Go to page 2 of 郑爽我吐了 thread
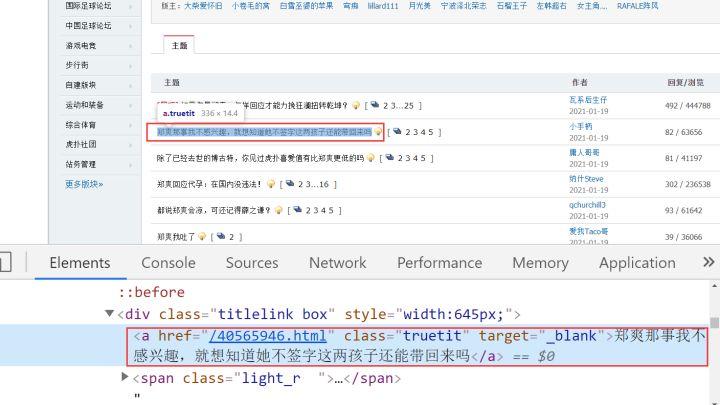Image resolution: width=720 pixels, height=405 pixels. (x=231, y=237)
